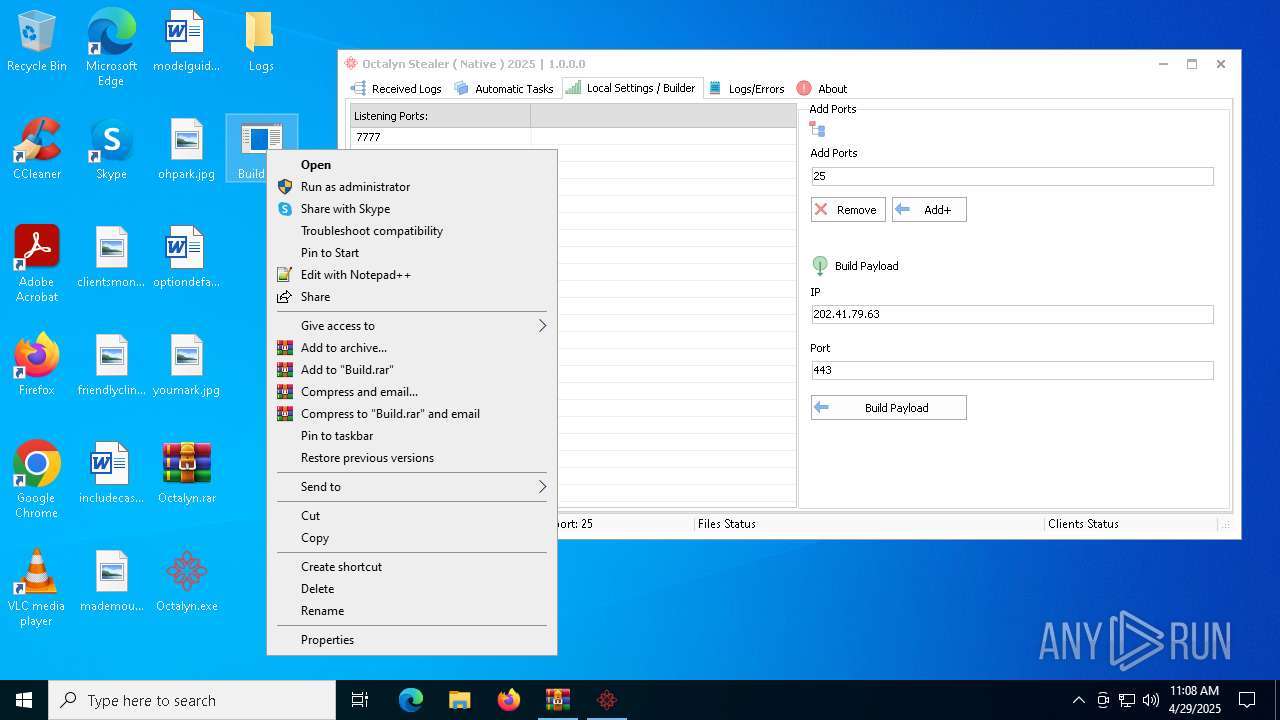The height and width of the screenshot is (720, 1280).
Task: Choose Share with Skype option
Action: [411, 209]
